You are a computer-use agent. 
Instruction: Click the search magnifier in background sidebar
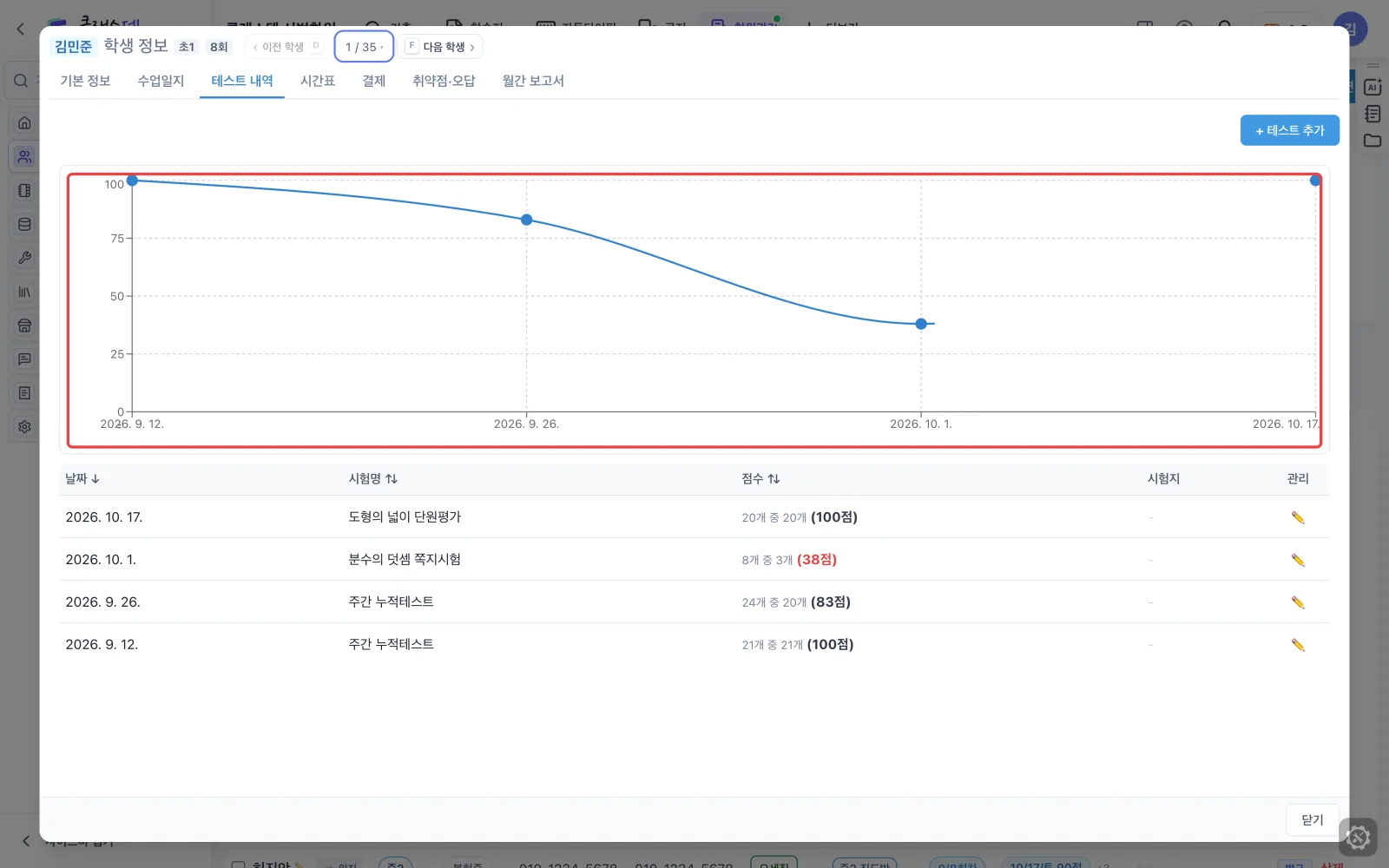(x=21, y=81)
